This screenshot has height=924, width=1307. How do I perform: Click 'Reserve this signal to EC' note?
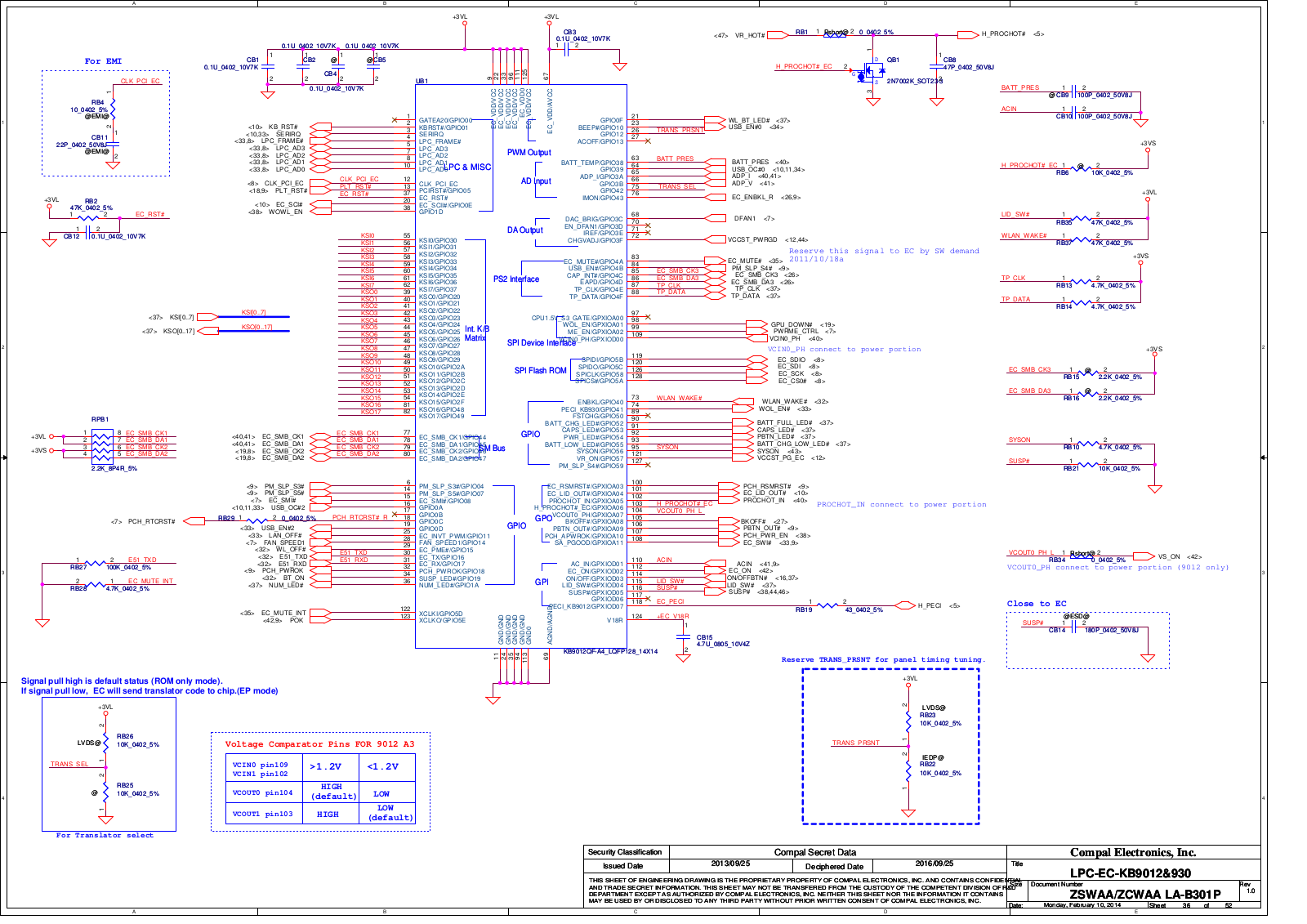click(884, 255)
